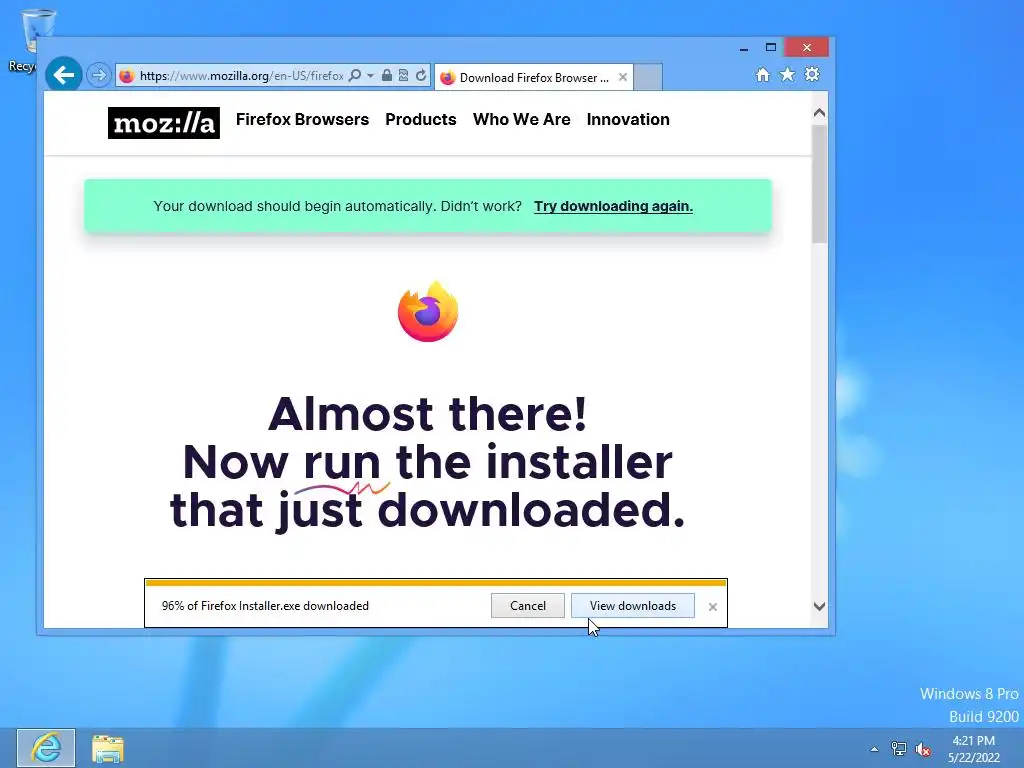Open the security lock report icon

(x=387, y=75)
